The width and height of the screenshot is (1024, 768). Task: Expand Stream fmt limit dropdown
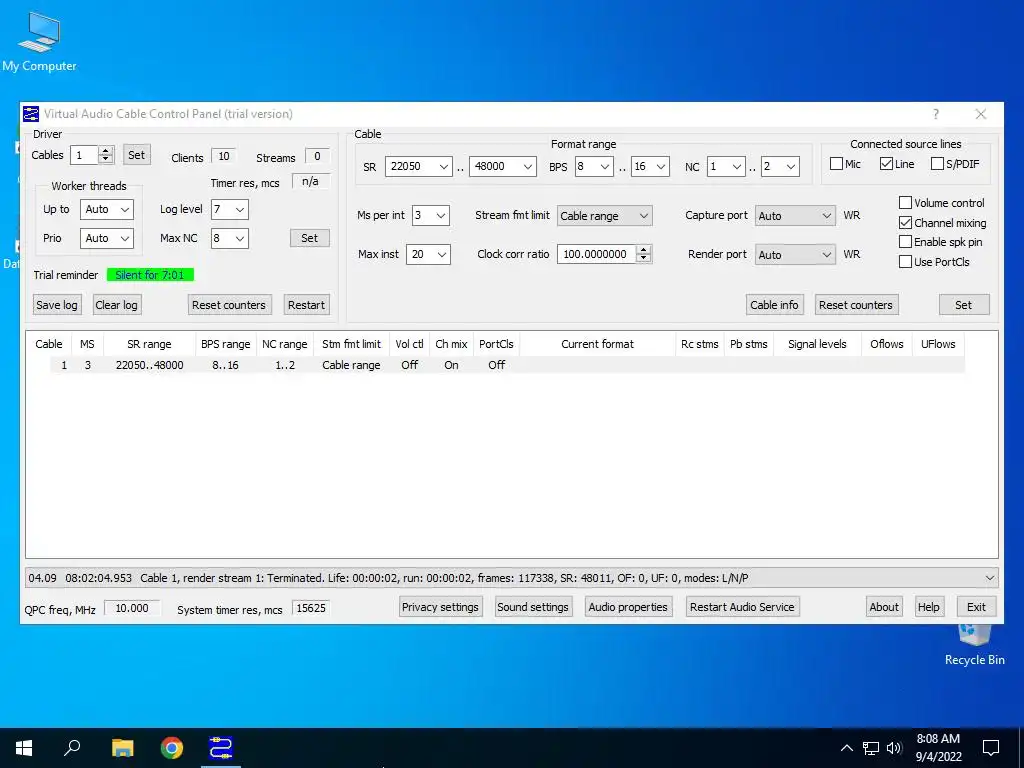[605, 216]
